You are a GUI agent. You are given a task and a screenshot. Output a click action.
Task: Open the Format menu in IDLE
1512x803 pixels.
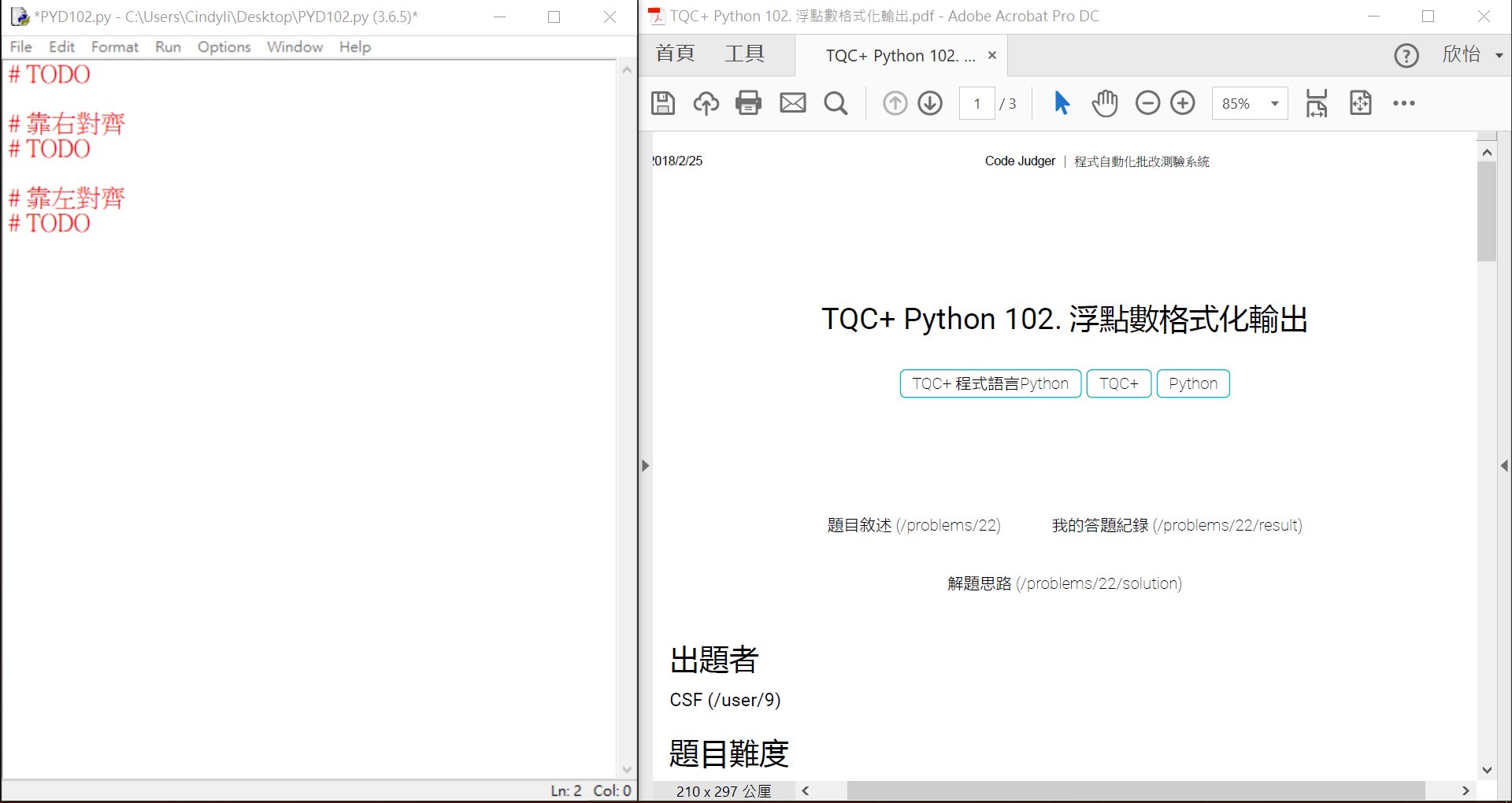(x=115, y=46)
